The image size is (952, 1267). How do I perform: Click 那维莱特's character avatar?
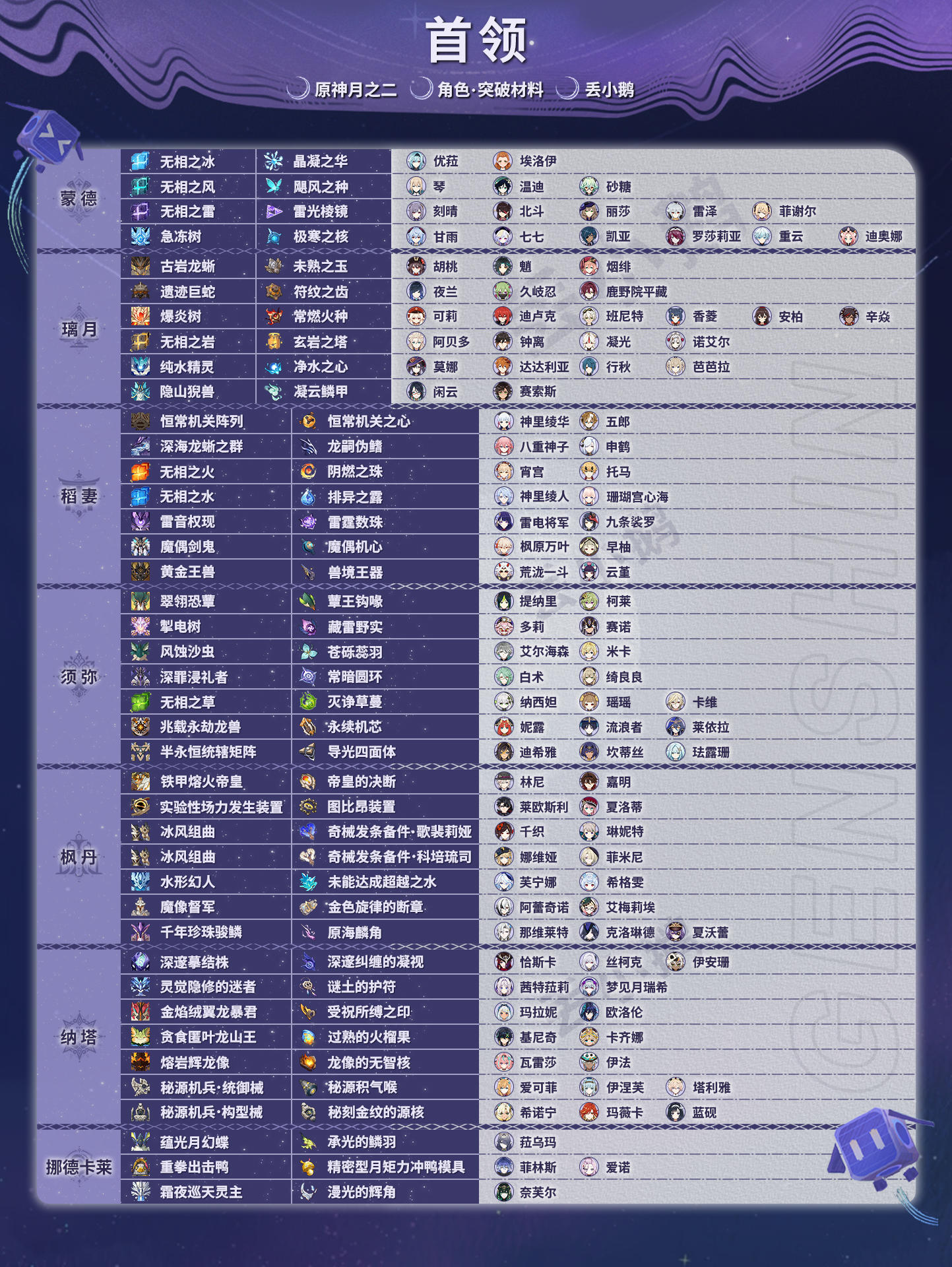coord(504,932)
